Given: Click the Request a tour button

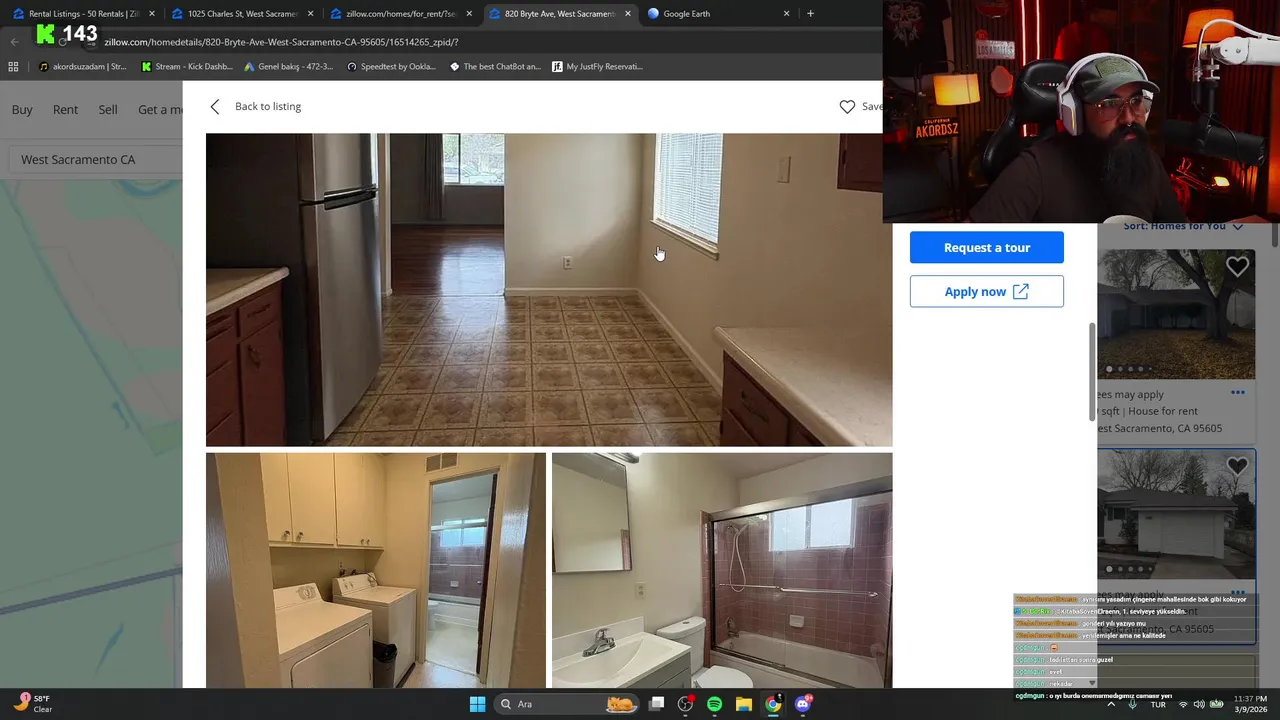Looking at the screenshot, I should pyautogui.click(x=987, y=247).
